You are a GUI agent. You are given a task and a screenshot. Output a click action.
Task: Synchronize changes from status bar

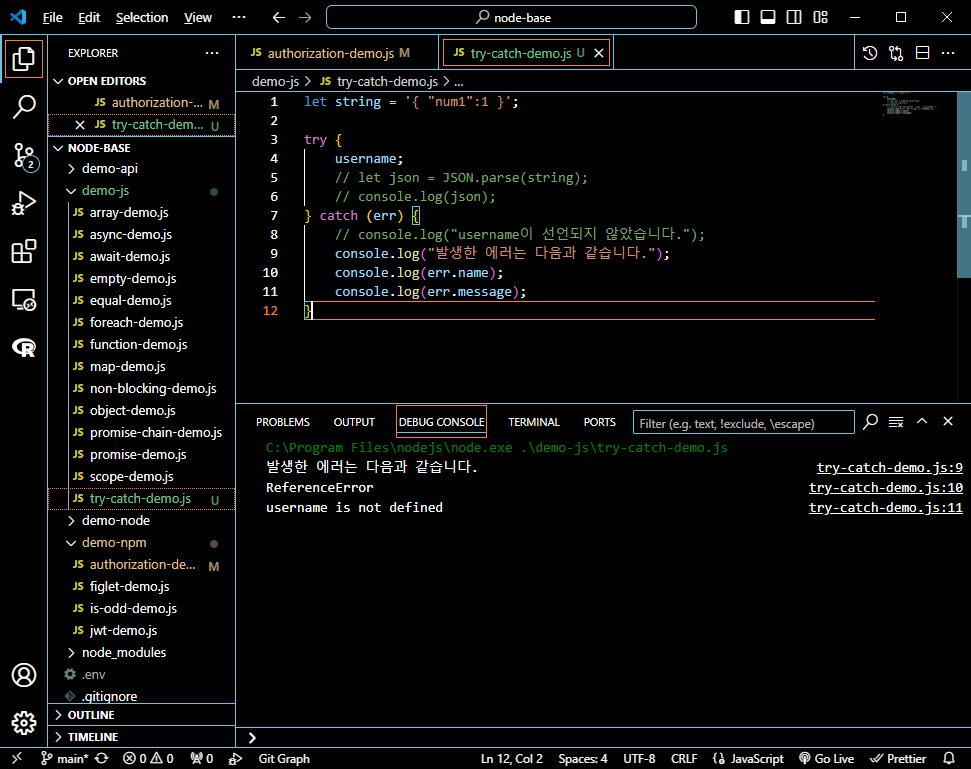click(102, 758)
